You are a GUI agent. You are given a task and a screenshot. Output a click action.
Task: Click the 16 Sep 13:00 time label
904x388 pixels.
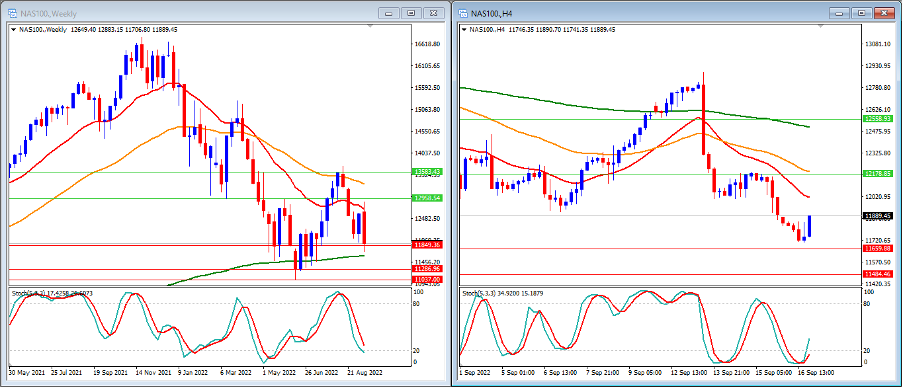click(816, 373)
